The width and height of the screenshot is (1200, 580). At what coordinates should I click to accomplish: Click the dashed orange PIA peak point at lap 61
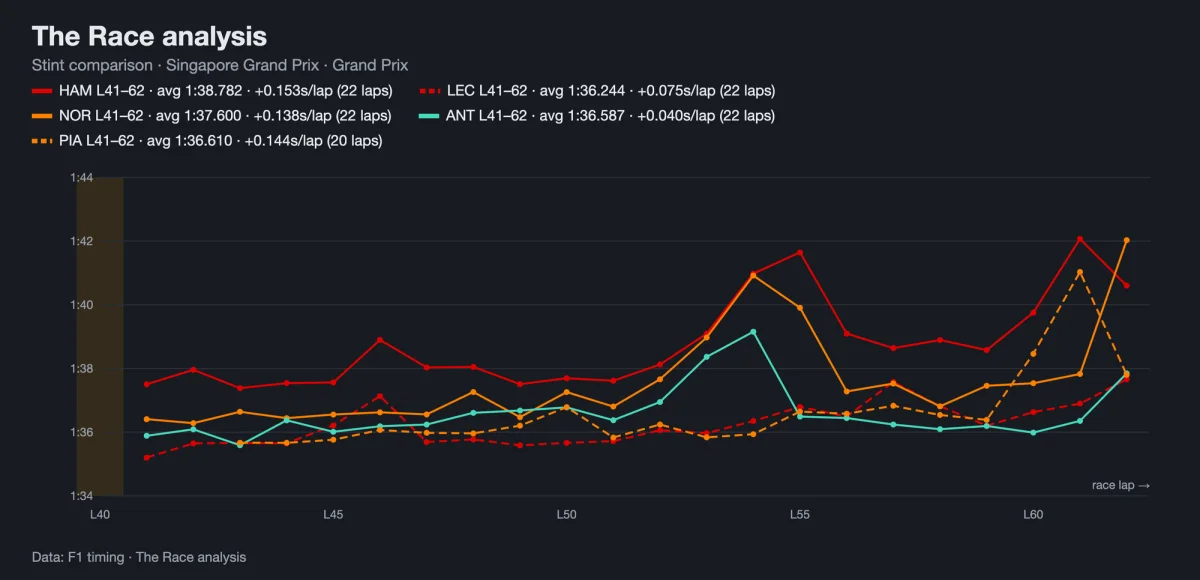[x=1080, y=272]
